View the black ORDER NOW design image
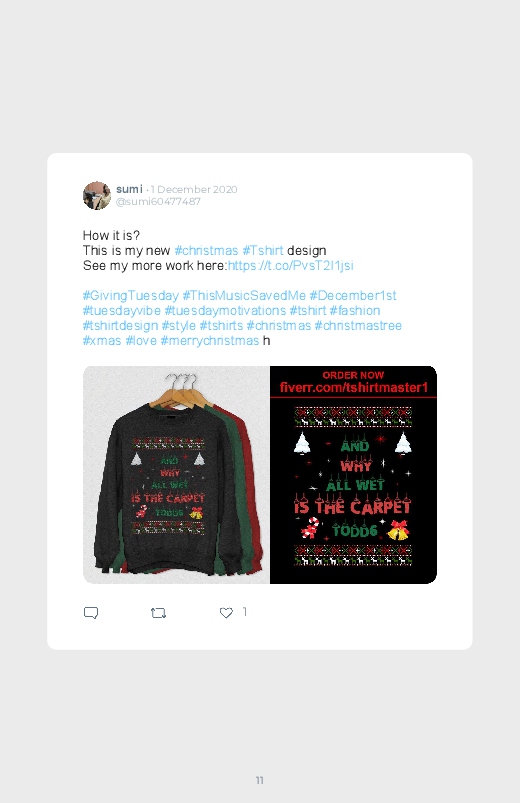The height and width of the screenshot is (803, 520). click(x=353, y=475)
